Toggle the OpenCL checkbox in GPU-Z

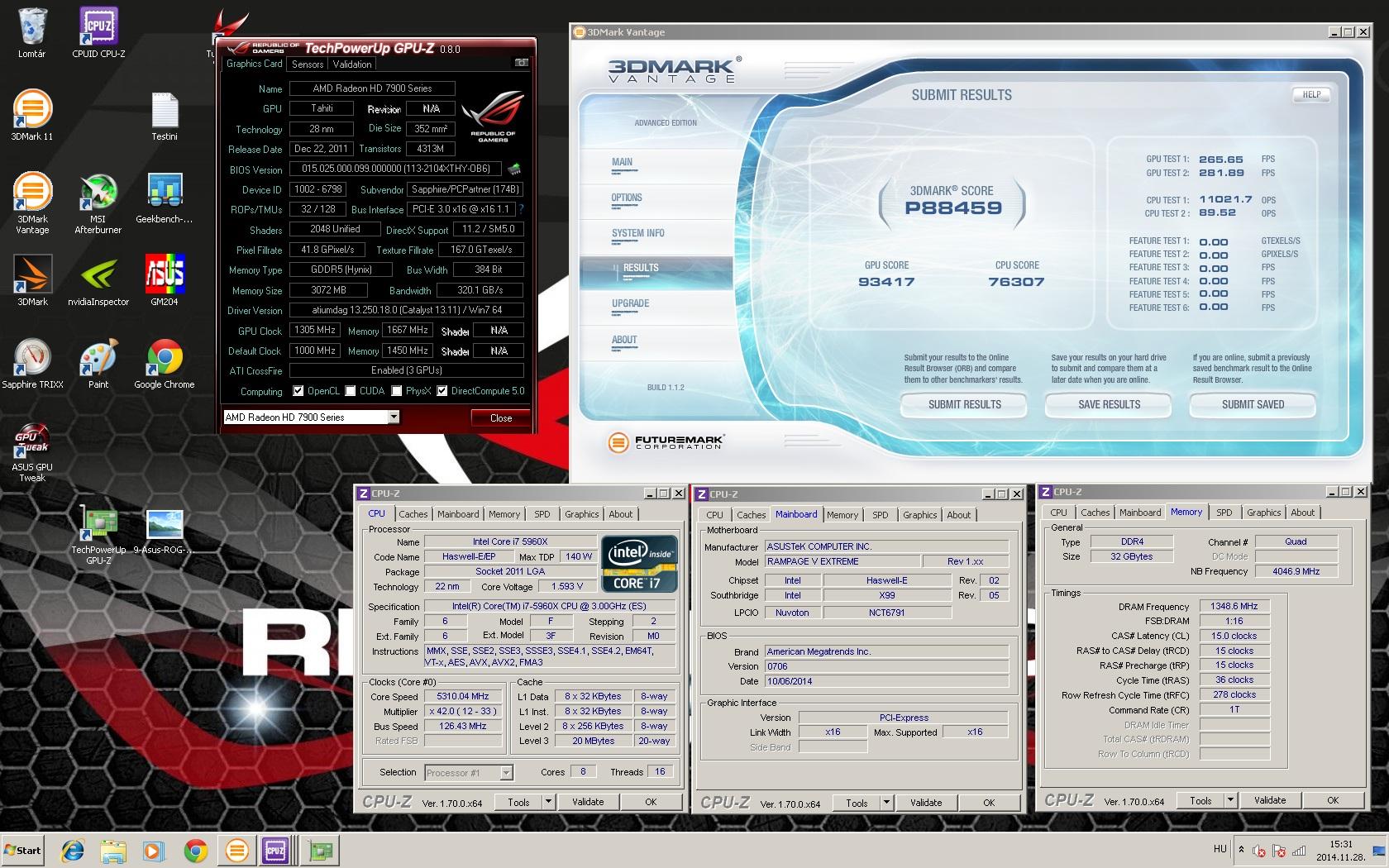pyautogui.click(x=298, y=391)
